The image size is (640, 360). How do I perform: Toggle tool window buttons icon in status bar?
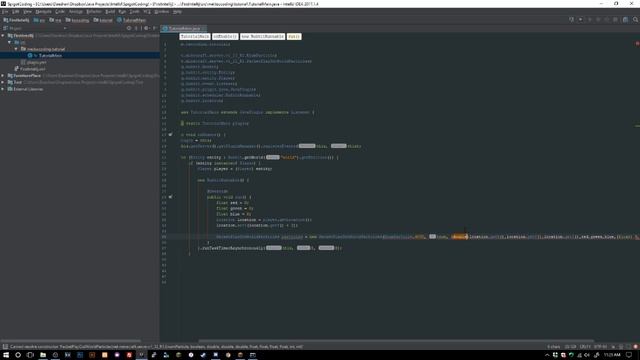[x=5, y=347]
